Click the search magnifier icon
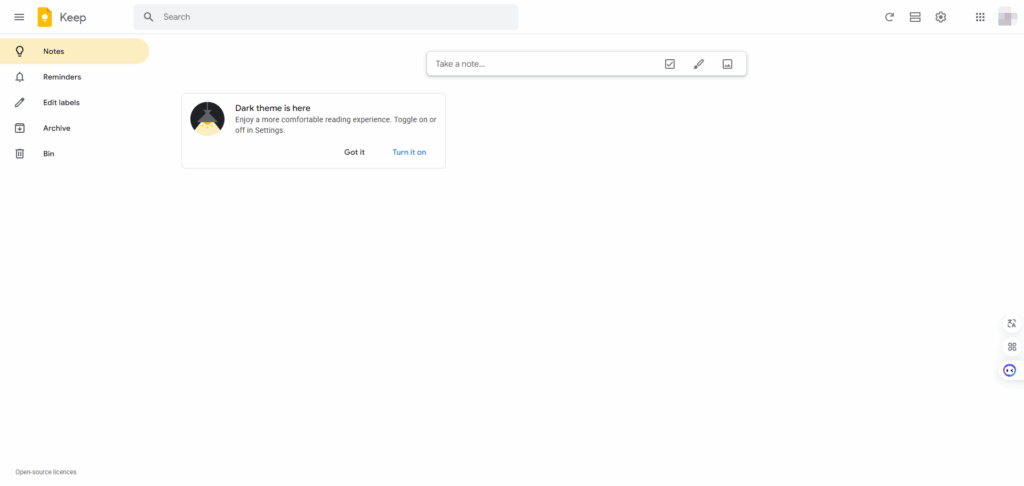The width and height of the screenshot is (1024, 486). click(x=149, y=17)
